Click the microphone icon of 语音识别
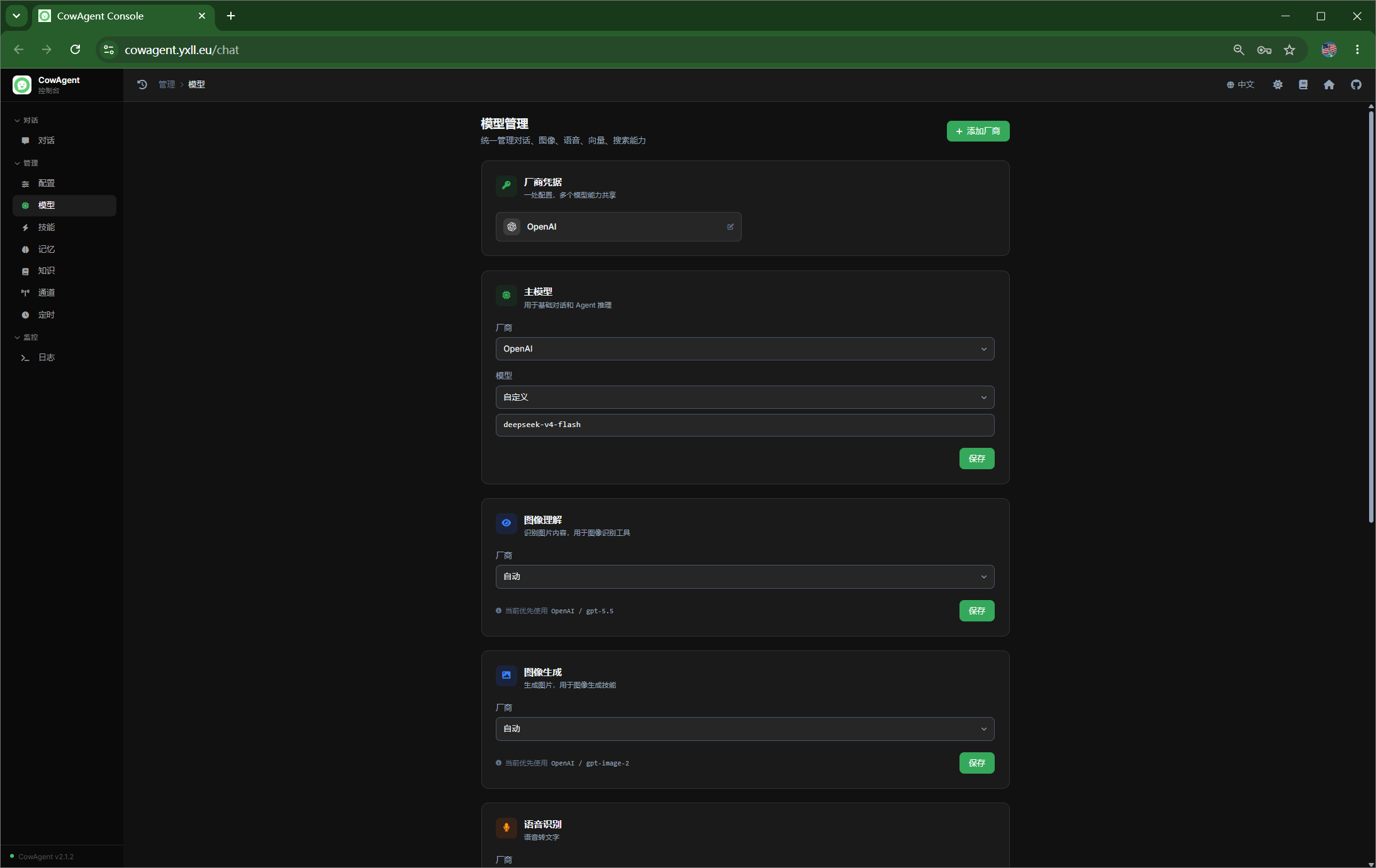1376x868 pixels. [506, 827]
